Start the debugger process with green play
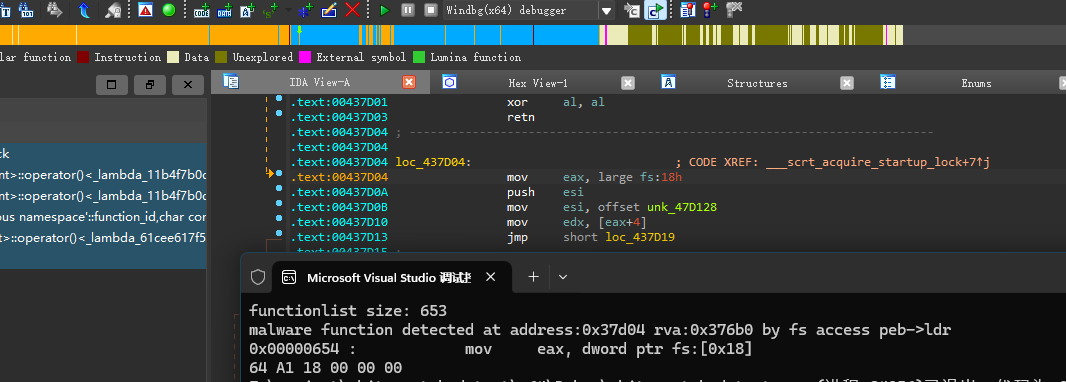This screenshot has width=1066, height=382. click(x=384, y=10)
